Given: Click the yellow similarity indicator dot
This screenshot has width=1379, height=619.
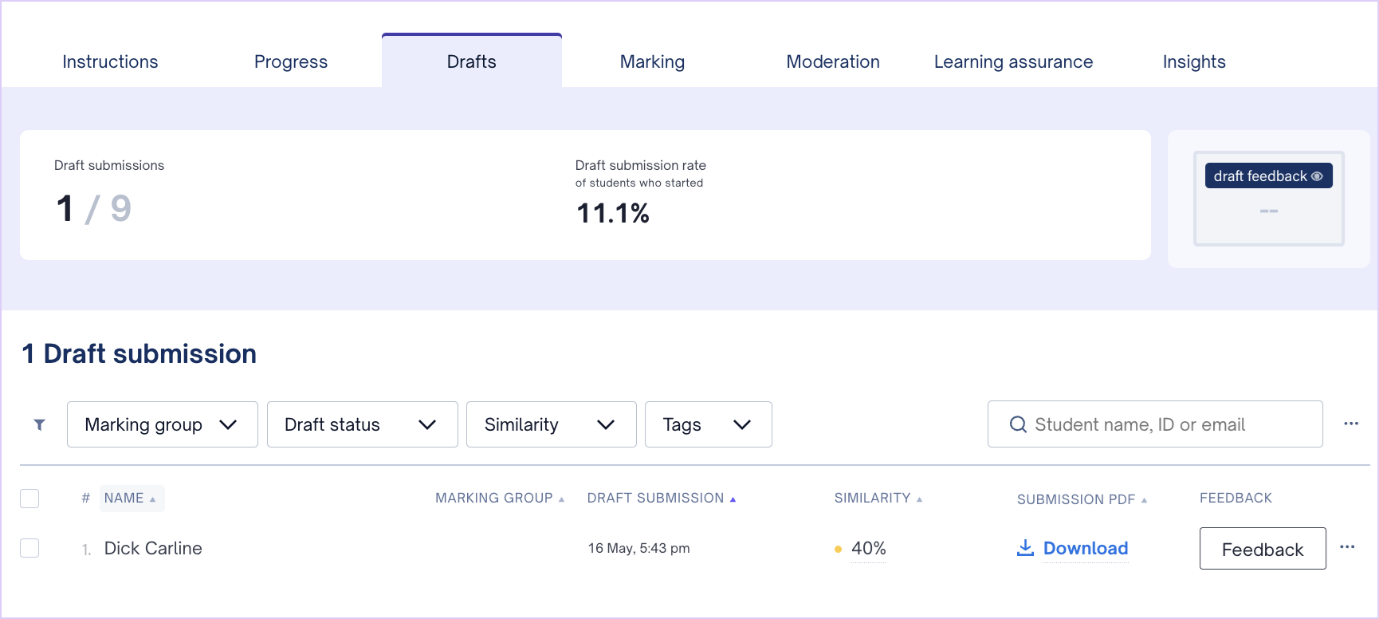Looking at the screenshot, I should pyautogui.click(x=838, y=549).
